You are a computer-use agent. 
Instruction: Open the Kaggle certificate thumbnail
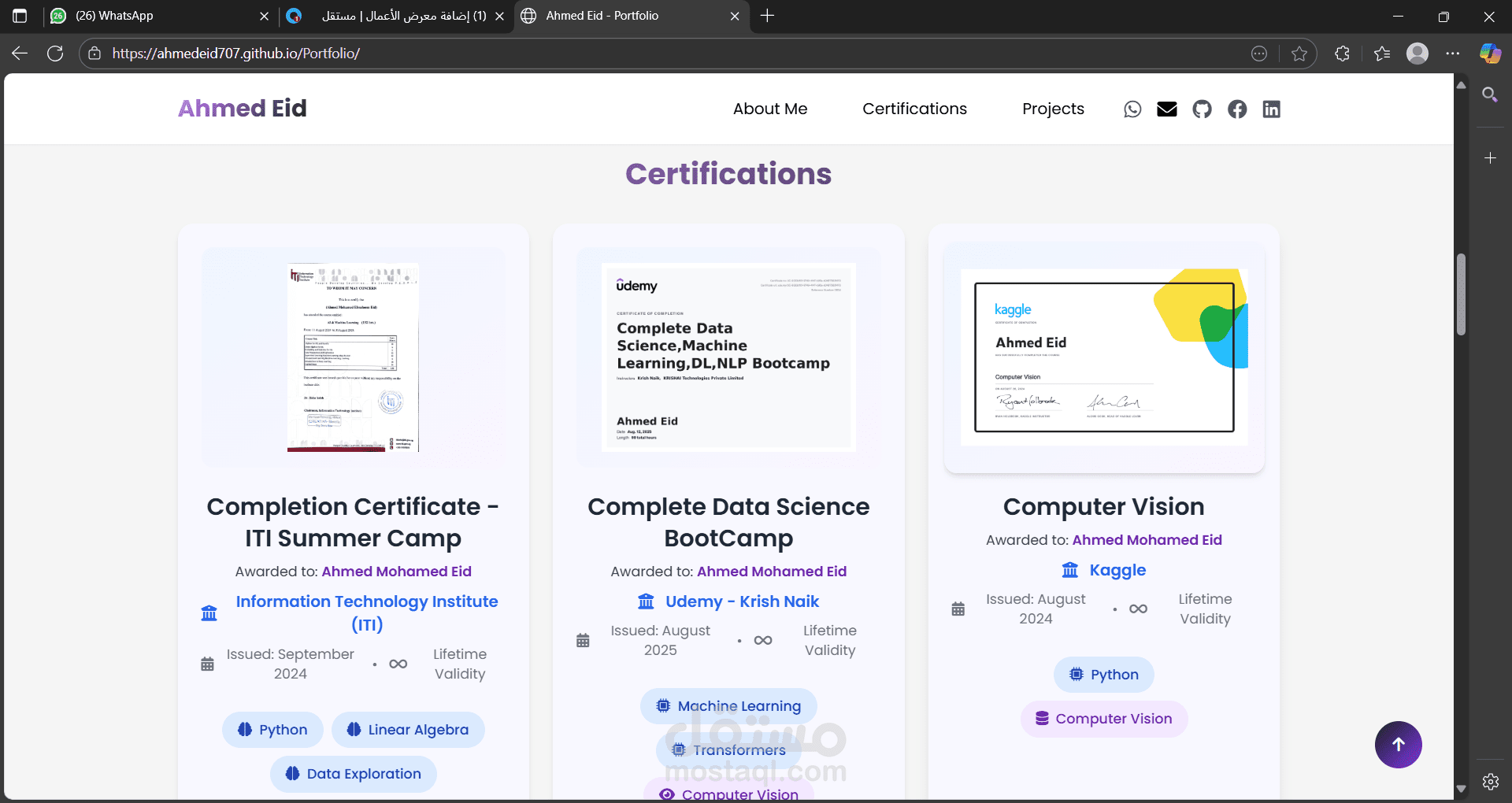[x=1104, y=357]
